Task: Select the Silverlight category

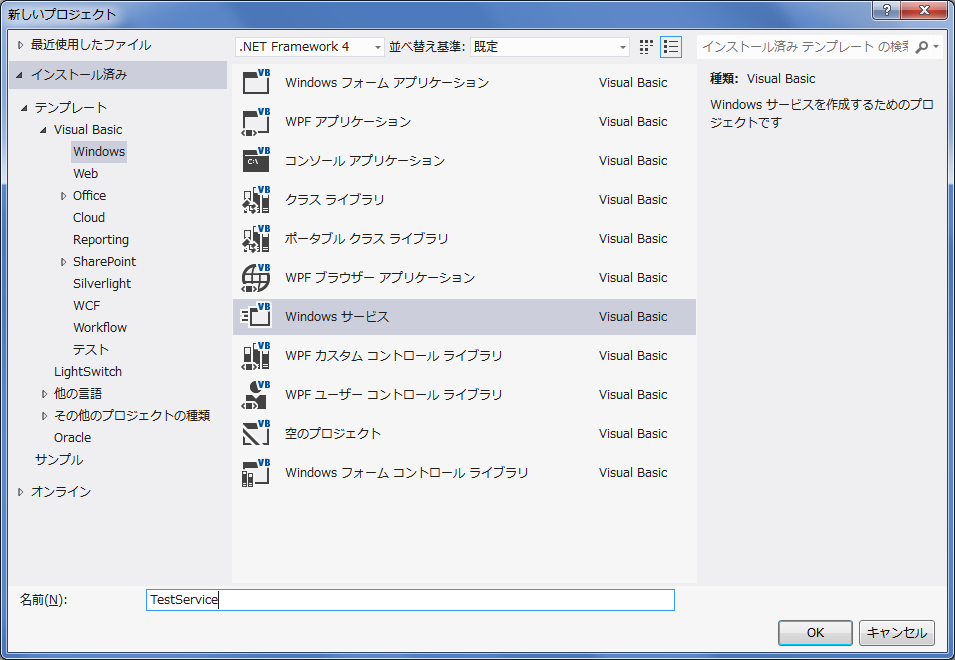Action: click(x=102, y=284)
